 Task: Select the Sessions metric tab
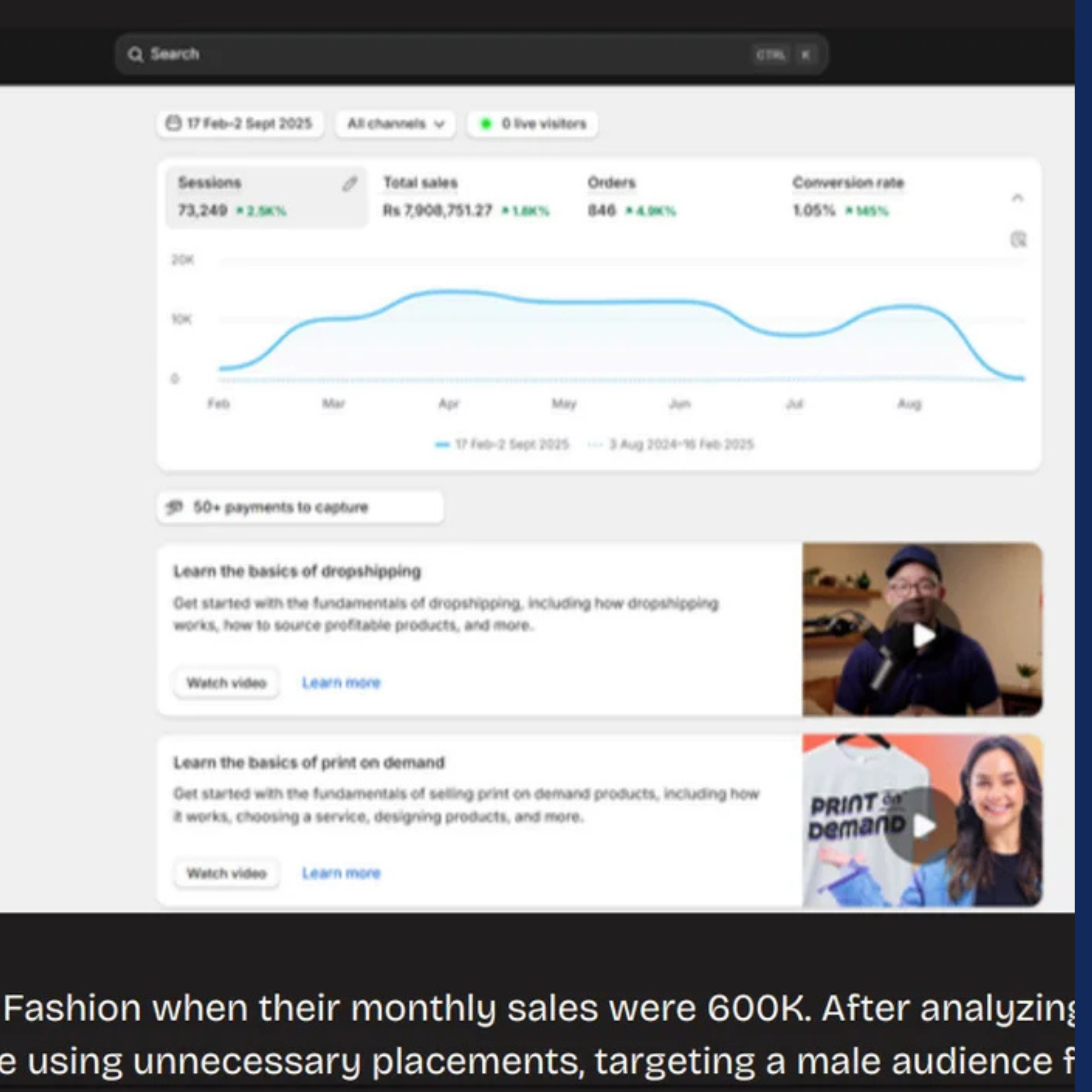(x=266, y=197)
